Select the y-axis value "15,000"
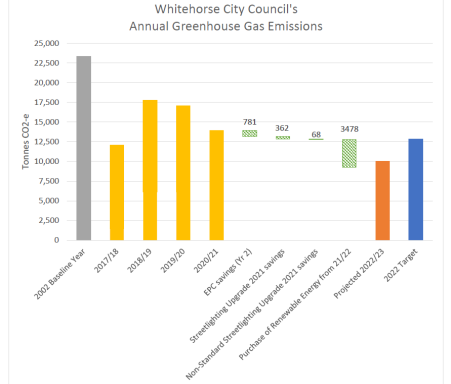451x384 pixels. tap(47, 122)
